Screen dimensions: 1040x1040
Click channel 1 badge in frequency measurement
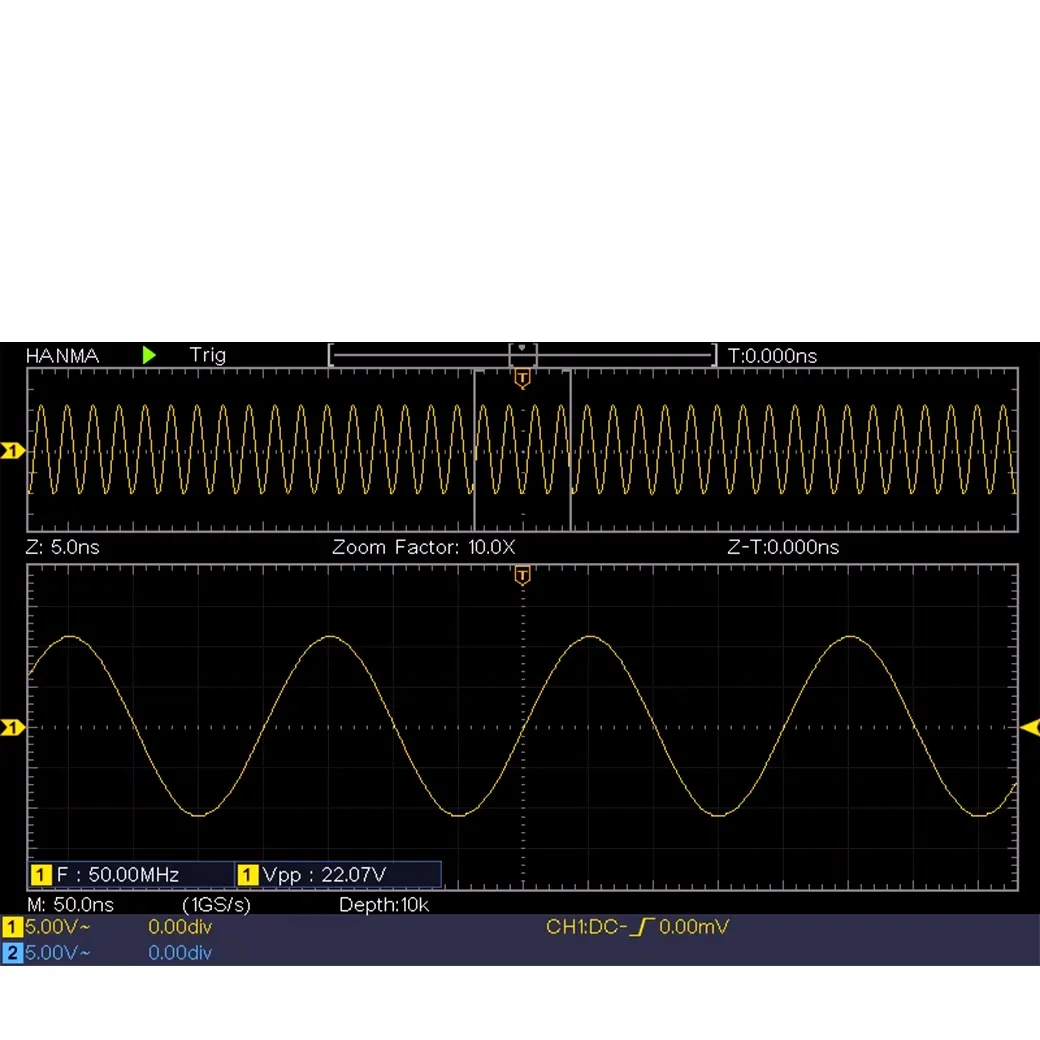41,876
